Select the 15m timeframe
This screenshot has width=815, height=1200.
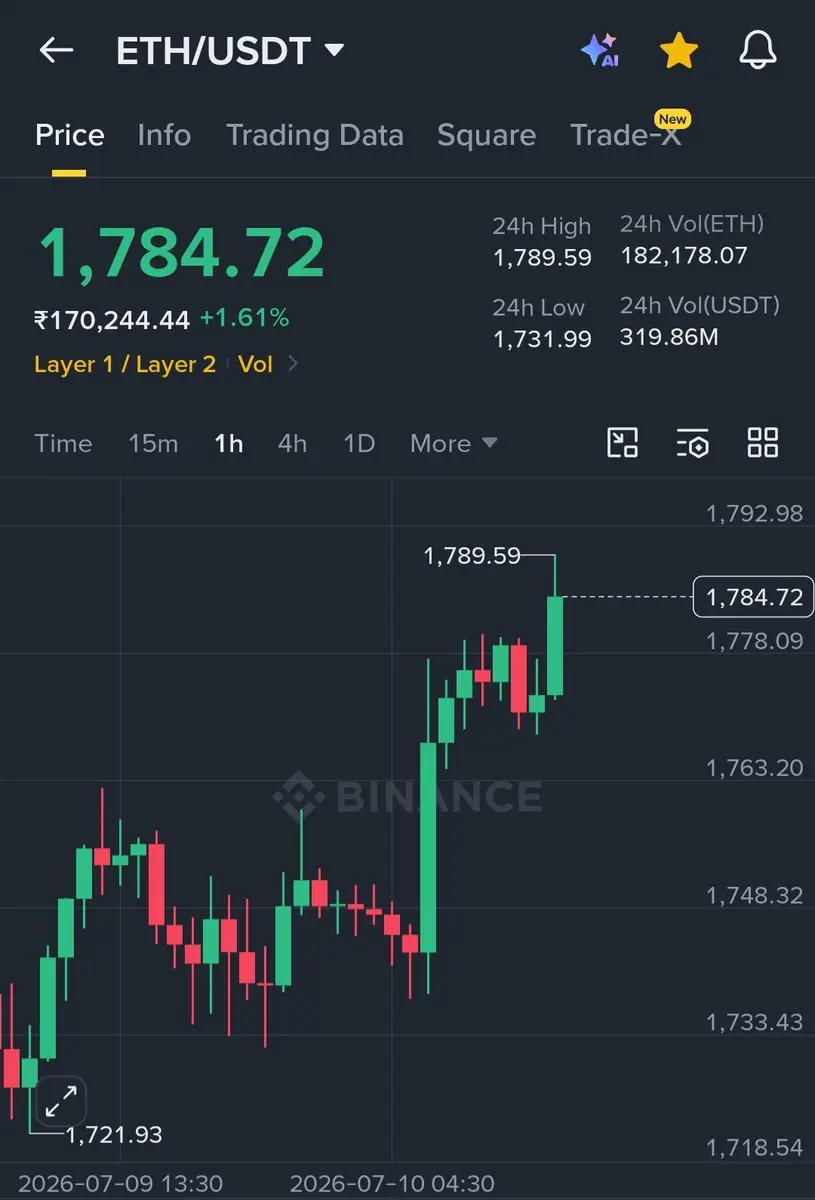click(153, 443)
